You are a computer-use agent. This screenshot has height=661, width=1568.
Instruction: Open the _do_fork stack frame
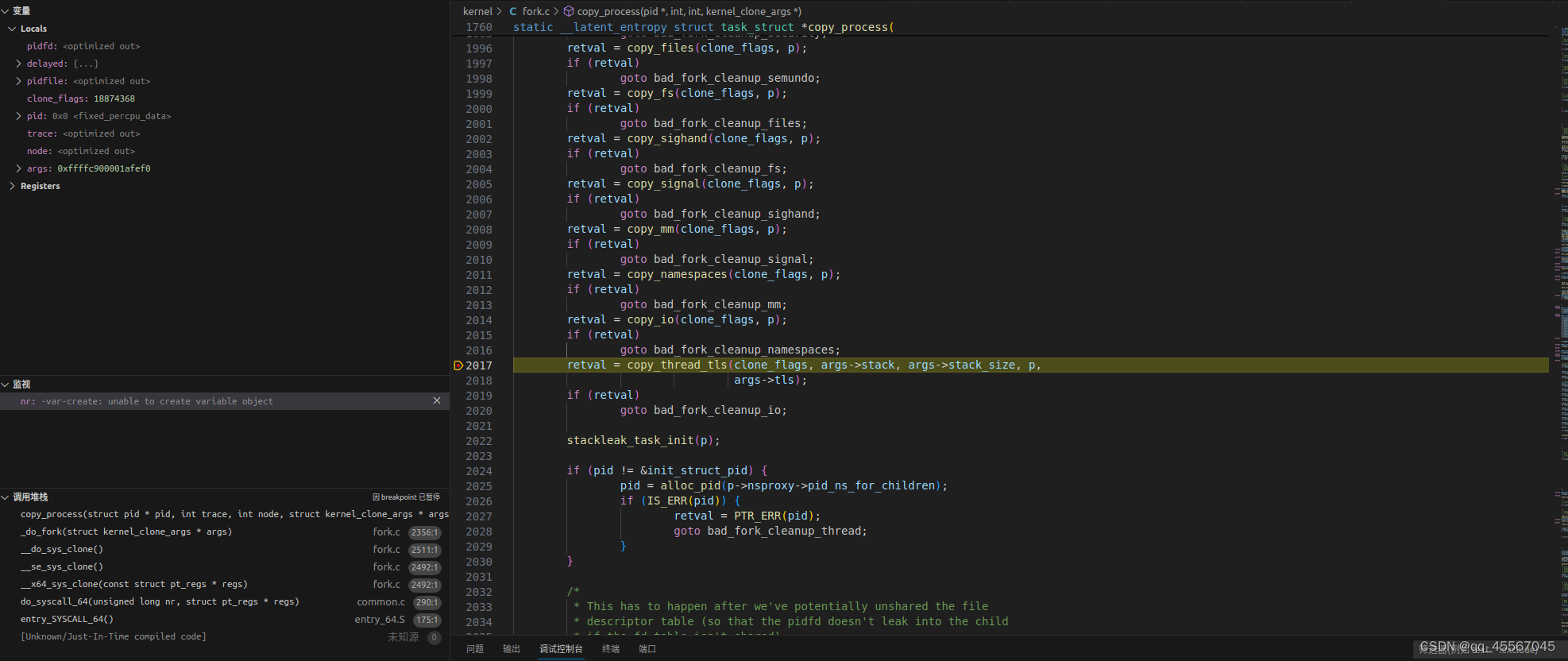225,532
